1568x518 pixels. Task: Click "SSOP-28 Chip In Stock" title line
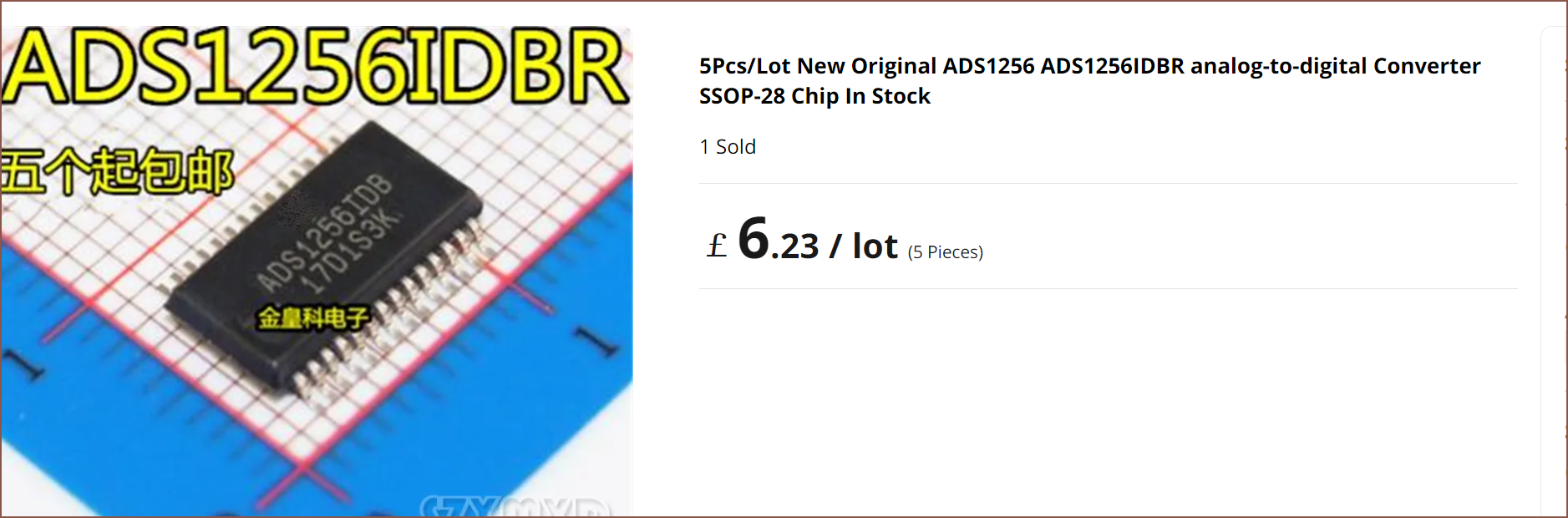(x=814, y=97)
